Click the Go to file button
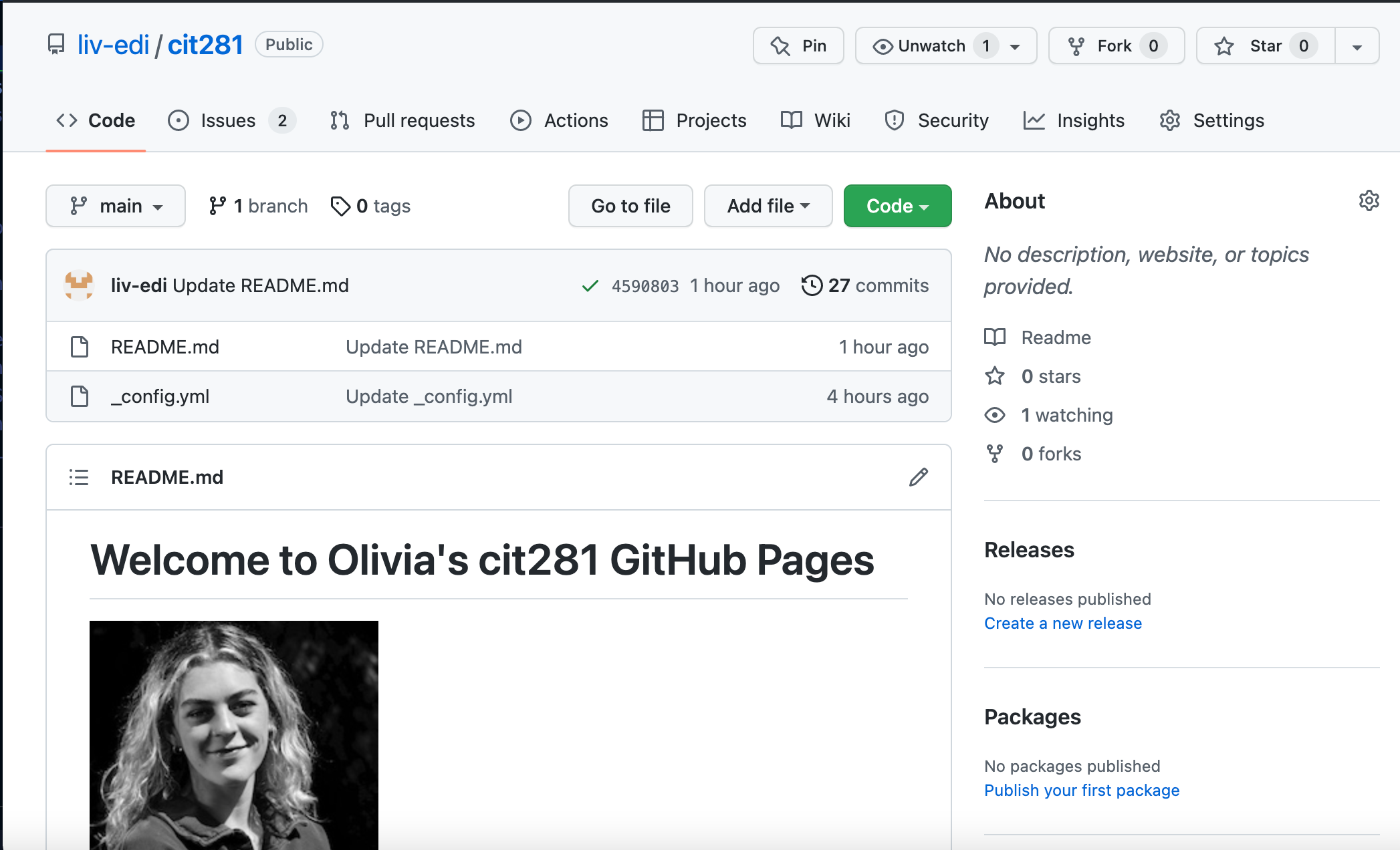1400x850 pixels. (630, 206)
